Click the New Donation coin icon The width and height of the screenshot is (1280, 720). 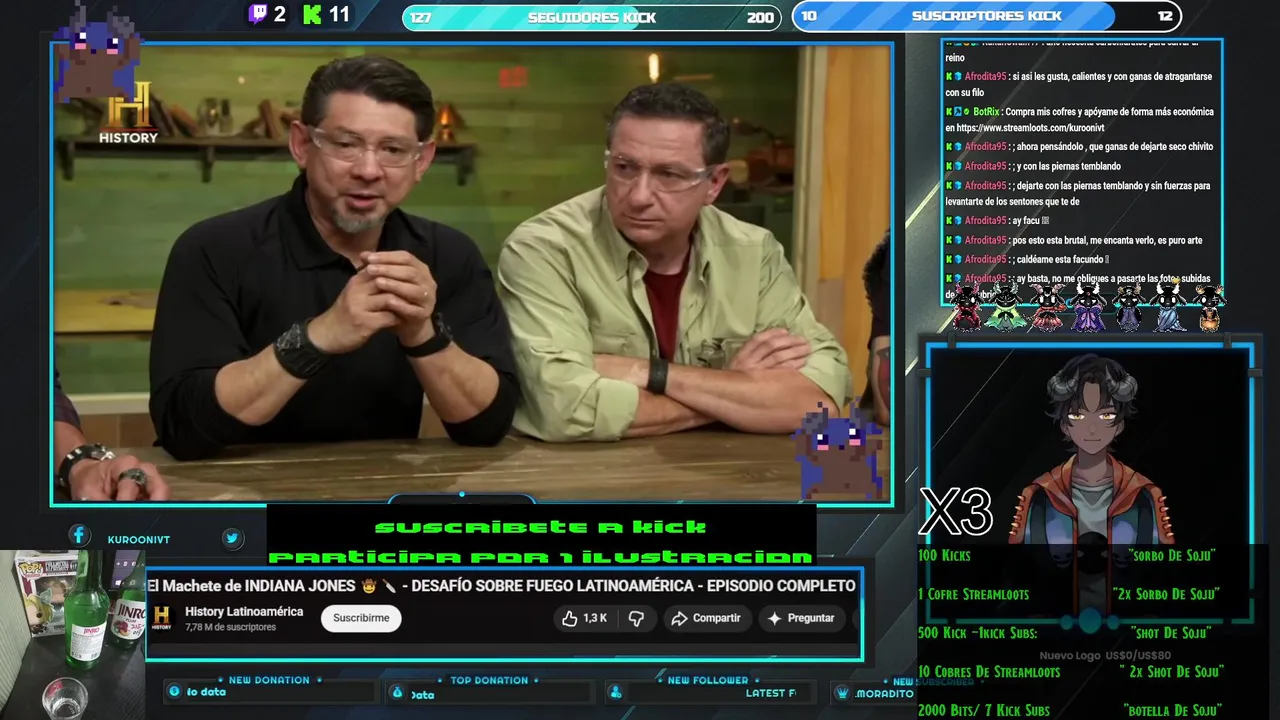pos(175,691)
